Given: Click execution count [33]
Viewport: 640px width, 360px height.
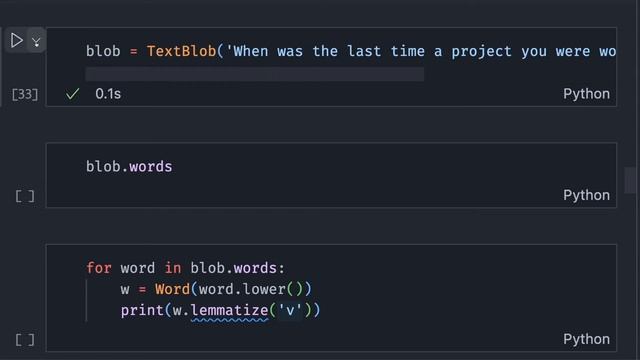Looking at the screenshot, I should coord(25,94).
